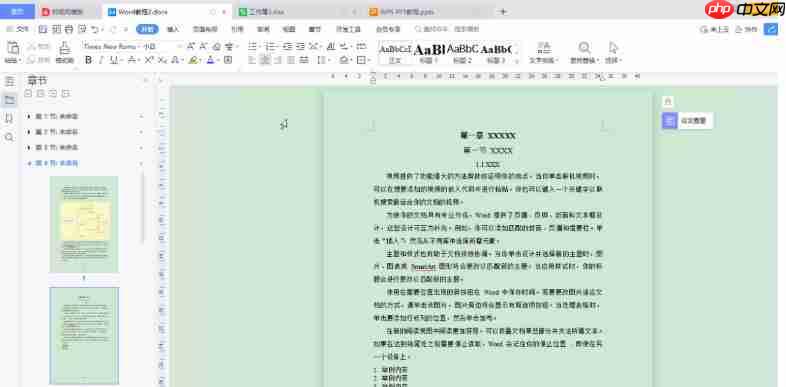Image resolution: width=786 pixels, height=387 pixels.
Task: Click the numbered list icon
Action: [x=270, y=47]
